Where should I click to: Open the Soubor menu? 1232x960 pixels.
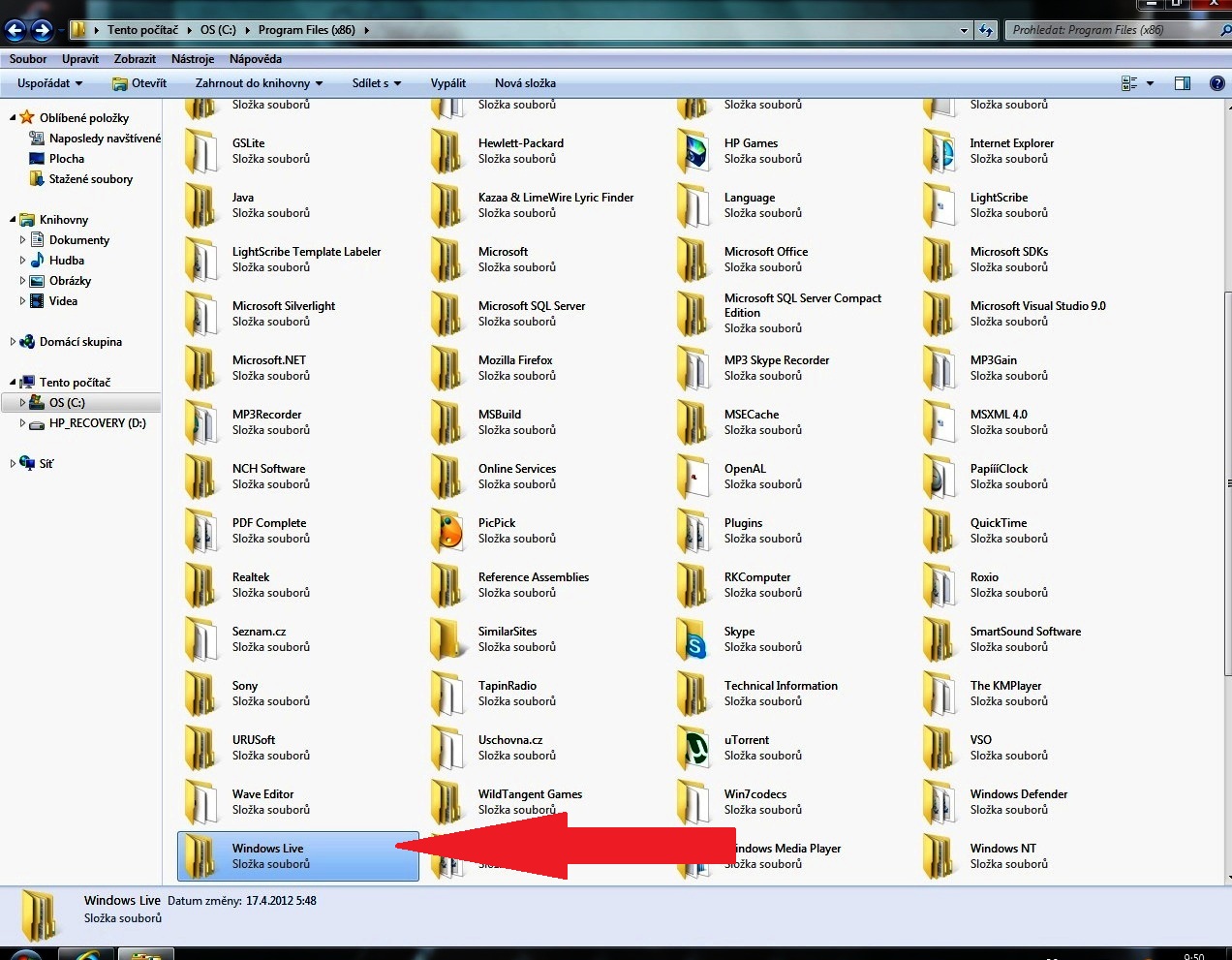(x=28, y=59)
